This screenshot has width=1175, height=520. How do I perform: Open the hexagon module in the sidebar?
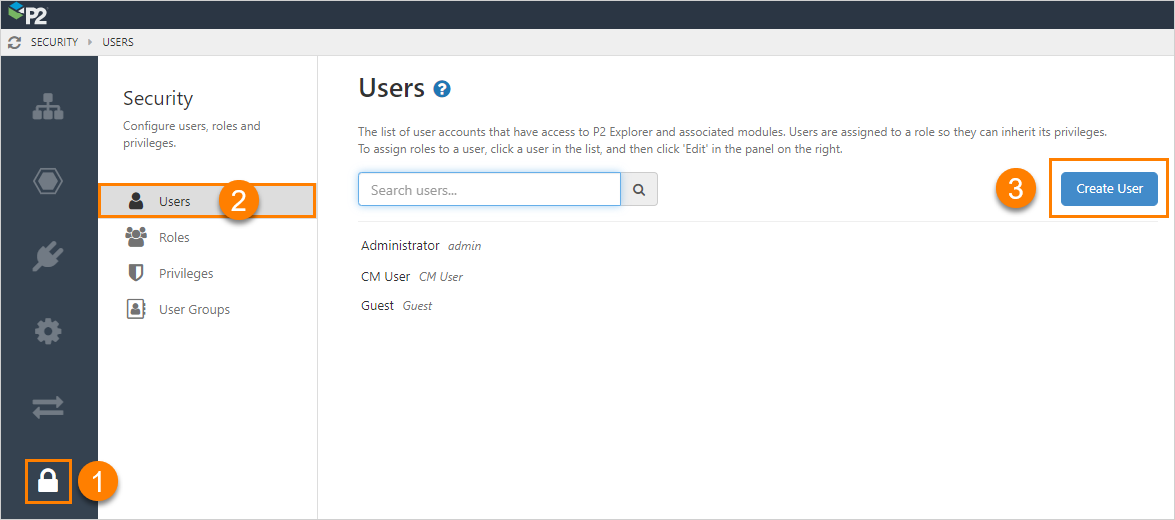click(x=48, y=182)
